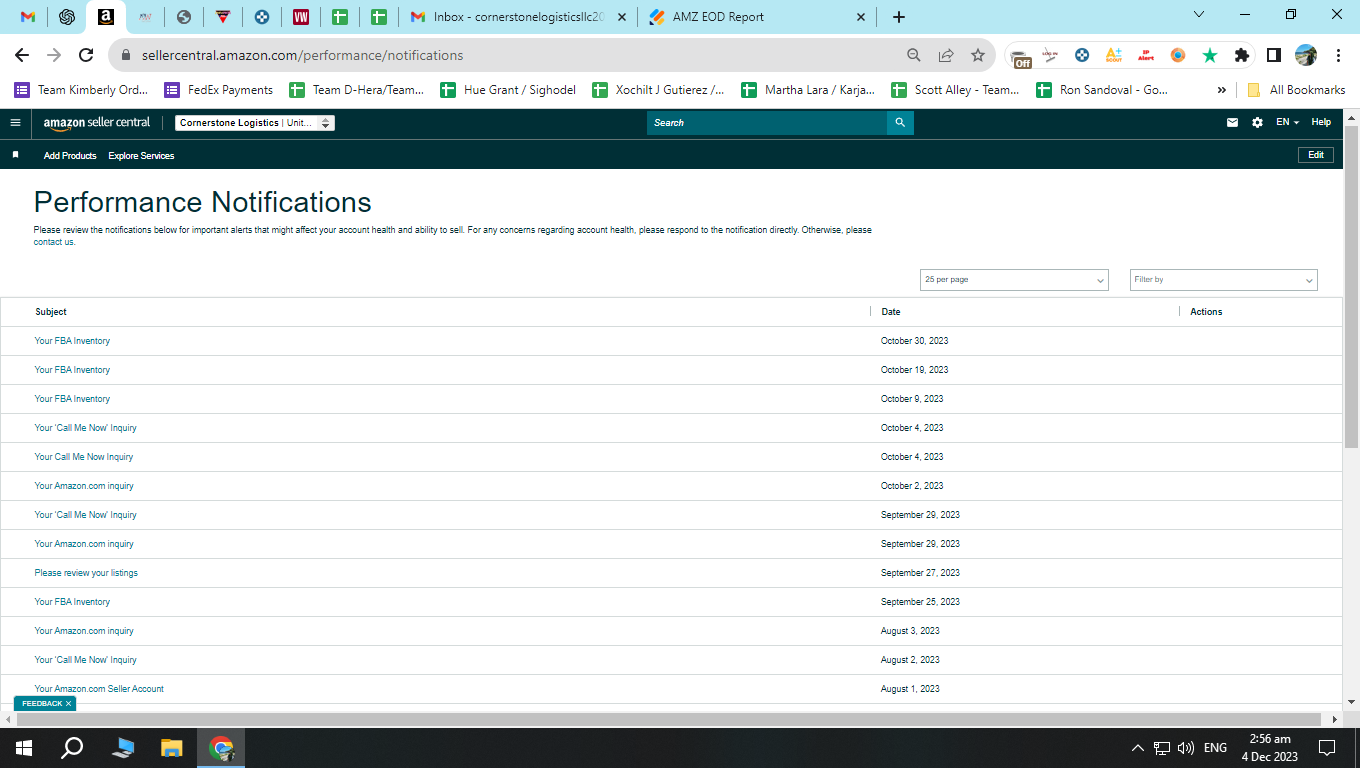The image size is (1360, 768).
Task: Open the tab search chevron
Action: [1200, 14]
